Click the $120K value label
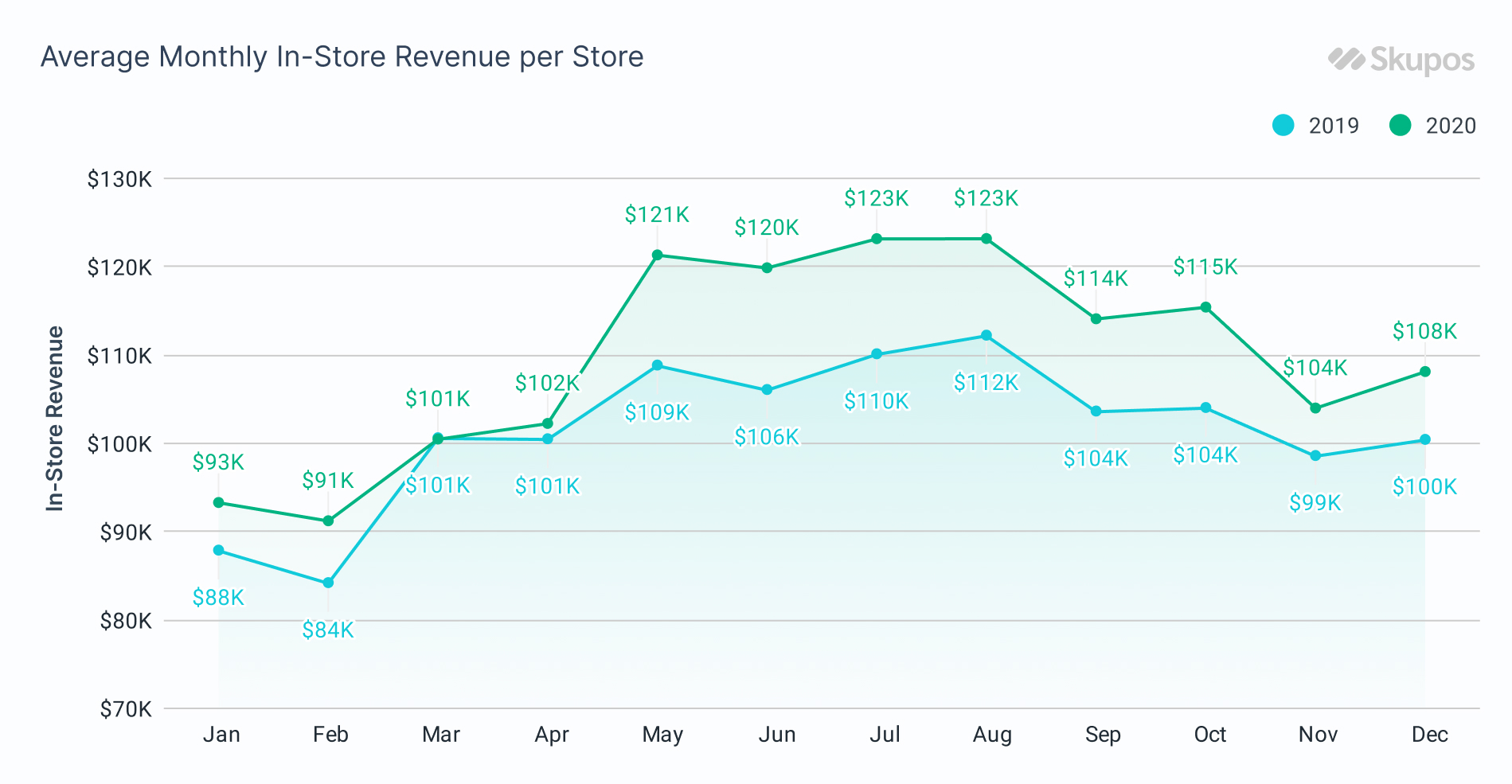Viewport: 1512px width, 784px height. pos(767,228)
